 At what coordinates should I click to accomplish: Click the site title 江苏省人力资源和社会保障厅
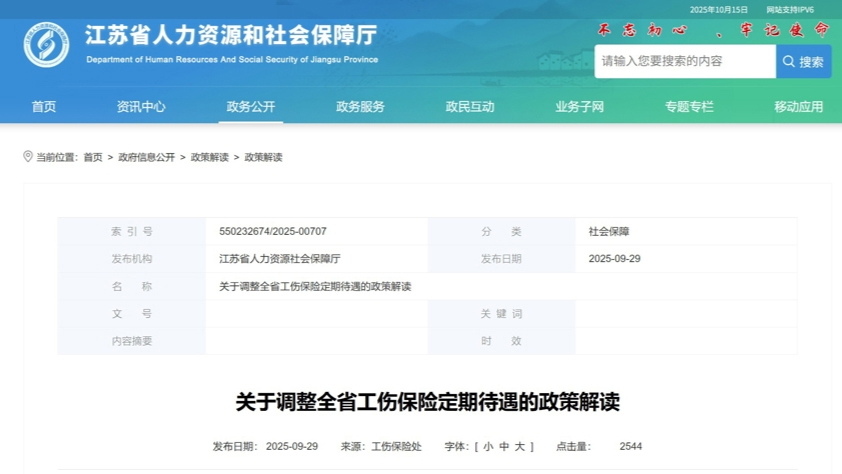coord(231,35)
